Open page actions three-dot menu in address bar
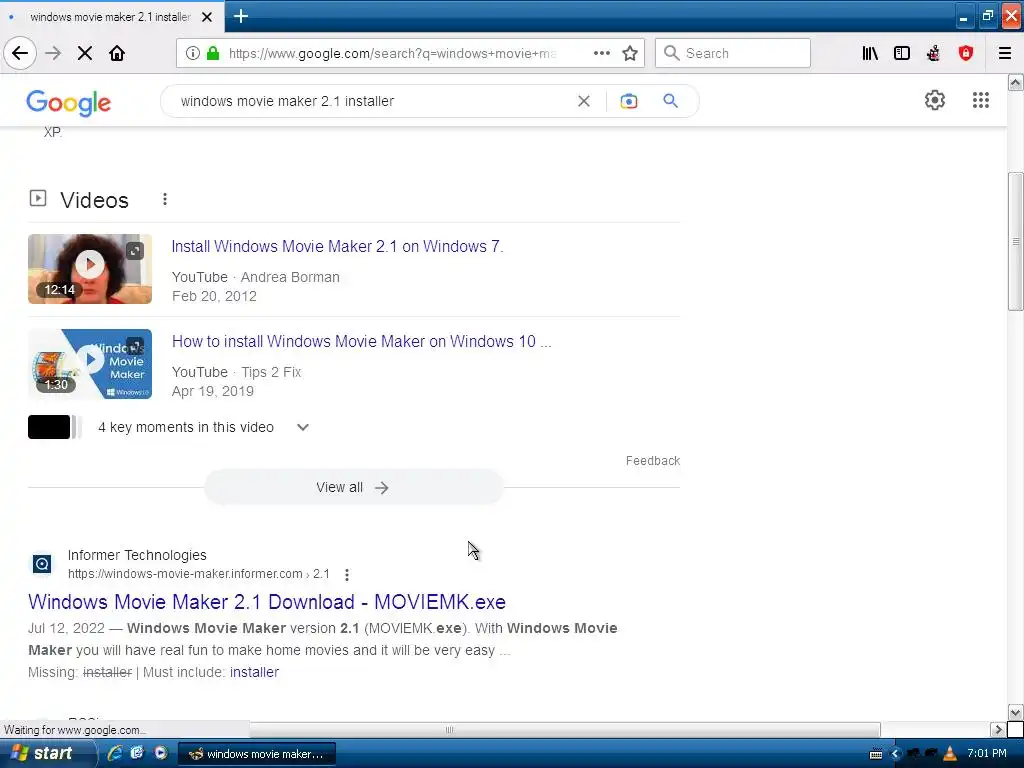The image size is (1024, 768). [x=601, y=53]
